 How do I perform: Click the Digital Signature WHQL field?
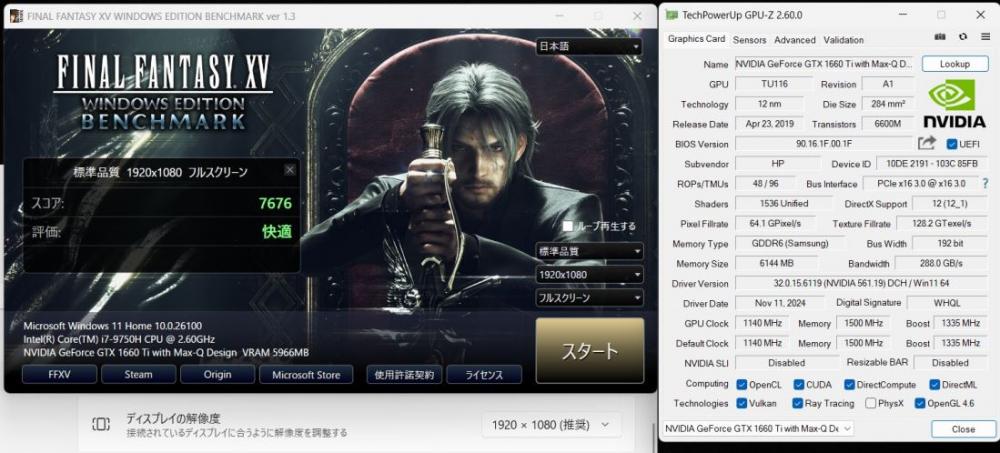(946, 303)
